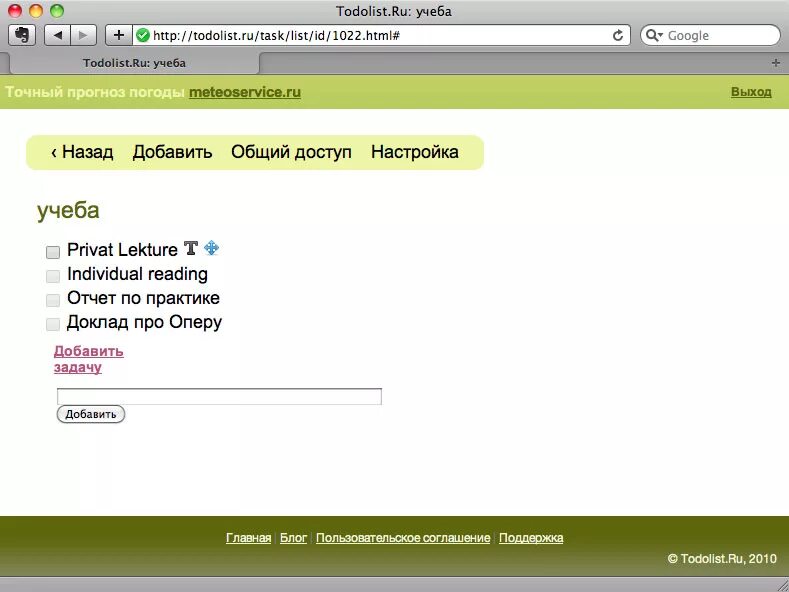Click the ‹ Назад menu item

coord(82,152)
